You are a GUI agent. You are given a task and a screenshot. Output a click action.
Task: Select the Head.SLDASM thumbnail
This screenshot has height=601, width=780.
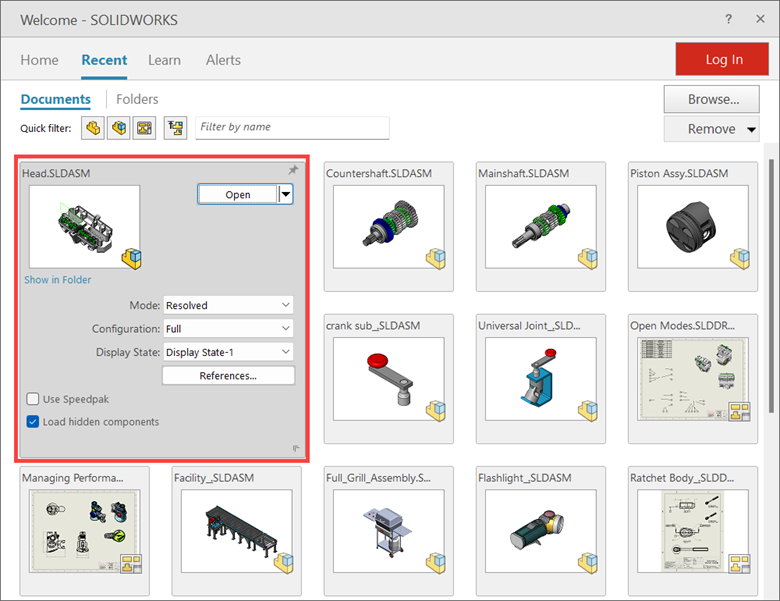coord(85,227)
